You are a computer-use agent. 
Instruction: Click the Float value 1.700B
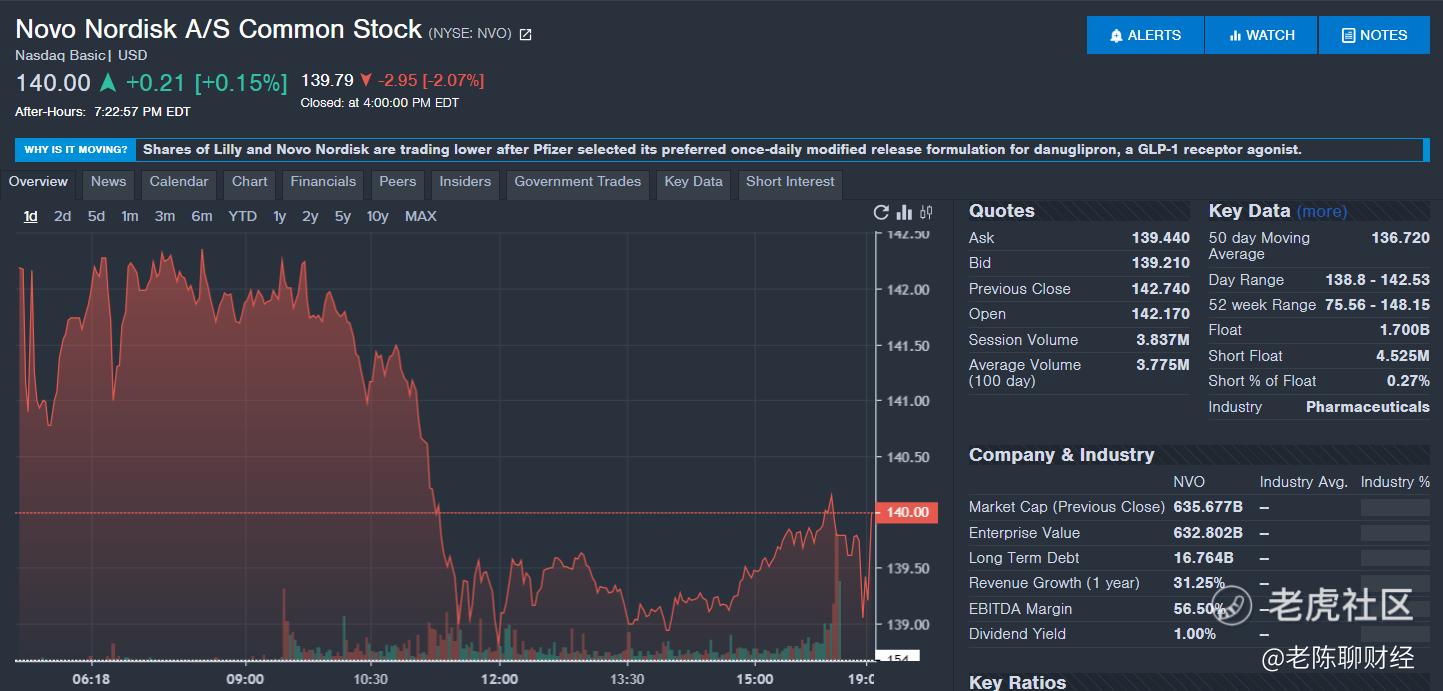pyautogui.click(x=1404, y=330)
